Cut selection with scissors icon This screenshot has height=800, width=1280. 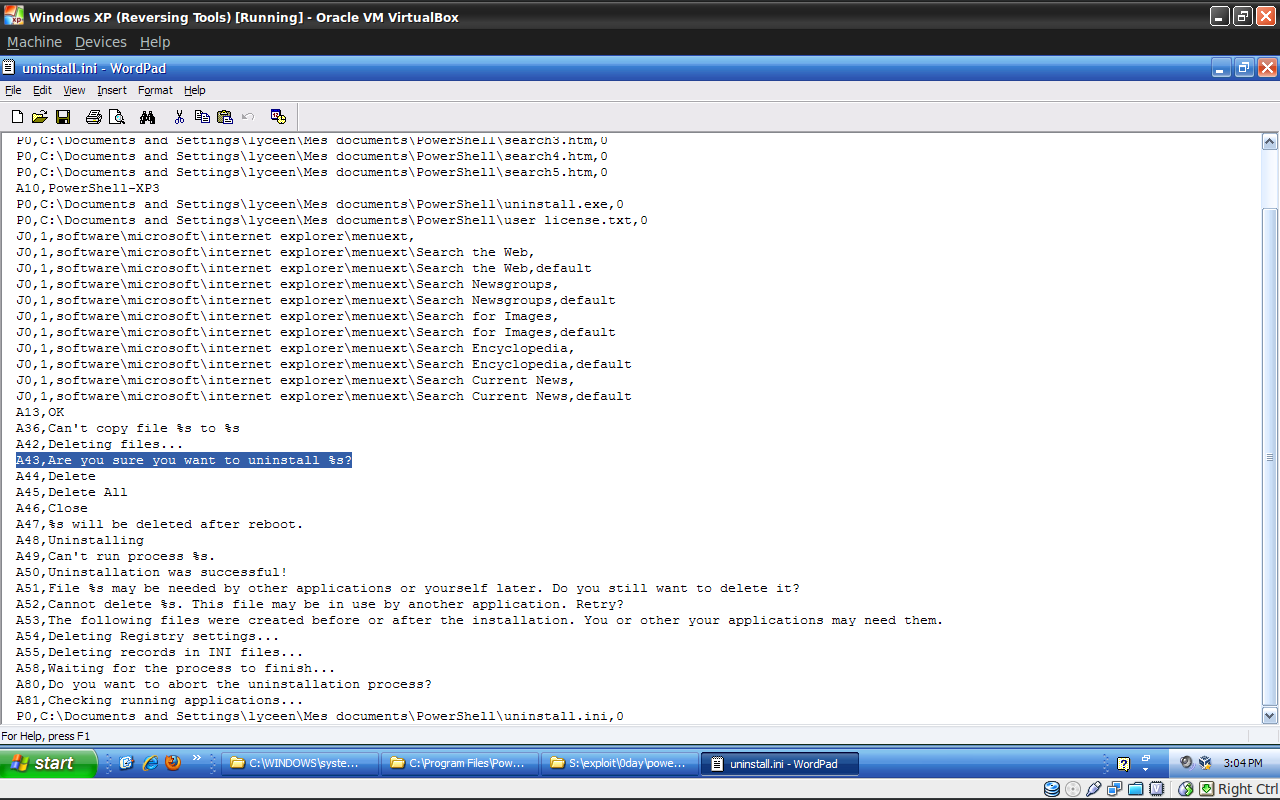(x=179, y=117)
